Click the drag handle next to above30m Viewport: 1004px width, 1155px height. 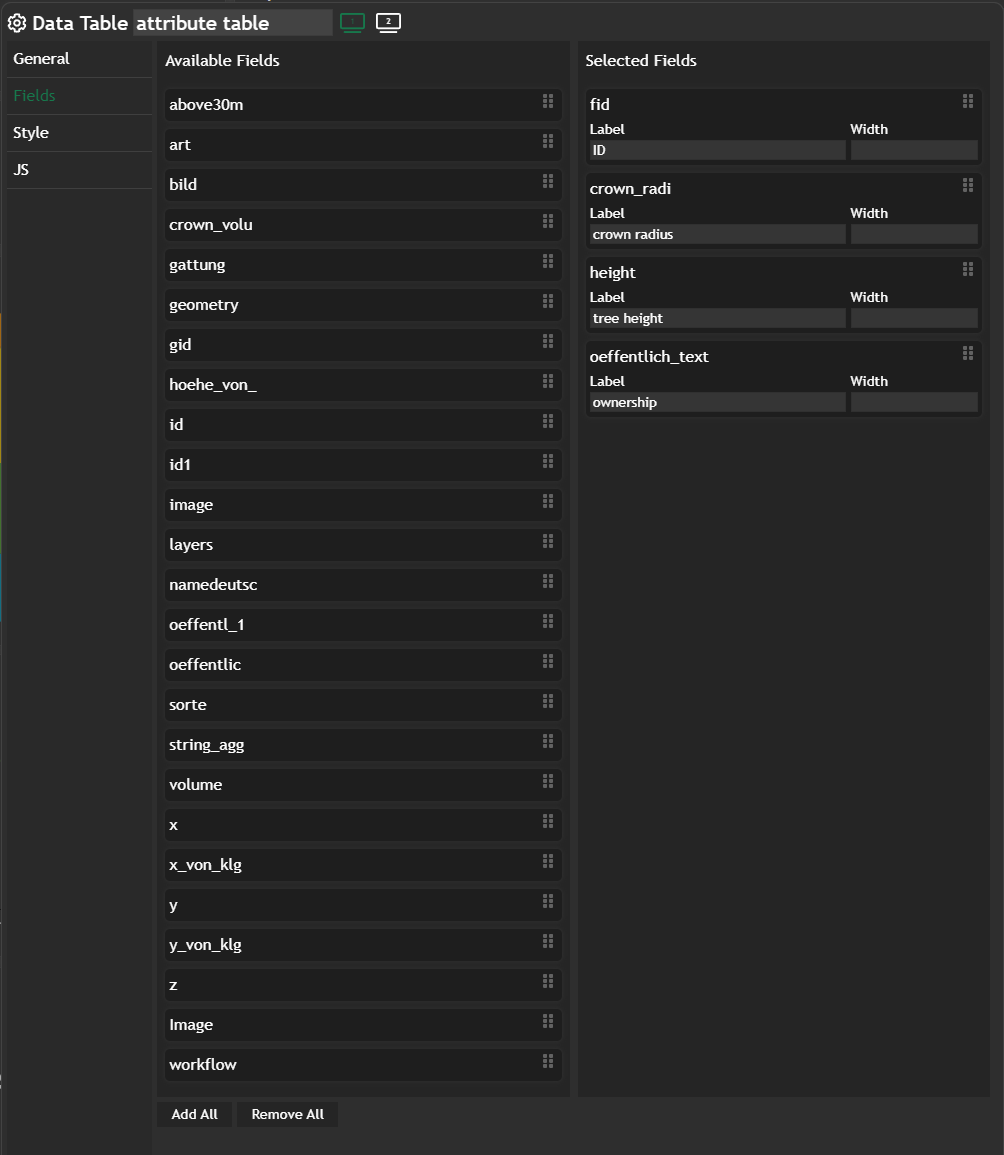[x=547, y=101]
